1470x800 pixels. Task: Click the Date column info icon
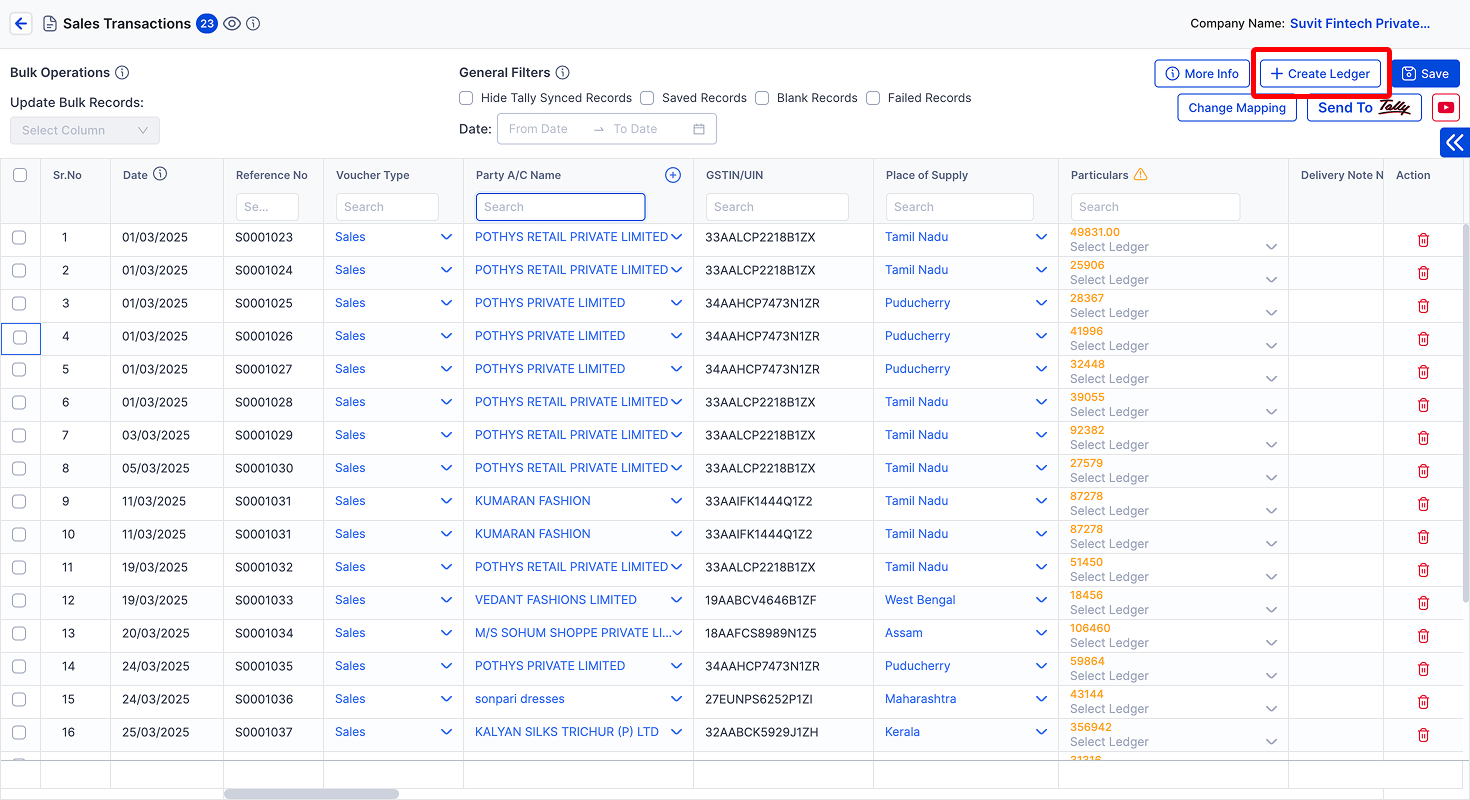point(160,174)
